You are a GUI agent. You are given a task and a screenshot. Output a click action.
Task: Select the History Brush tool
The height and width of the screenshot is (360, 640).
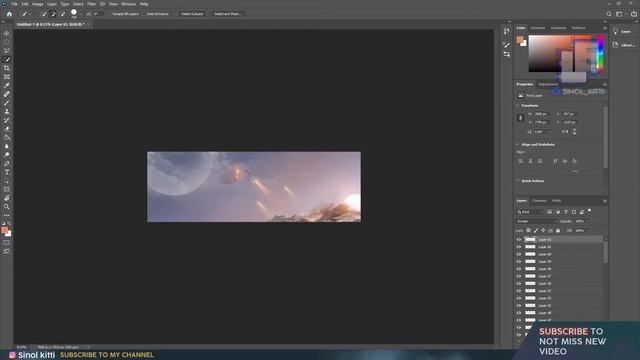click(x=7, y=120)
